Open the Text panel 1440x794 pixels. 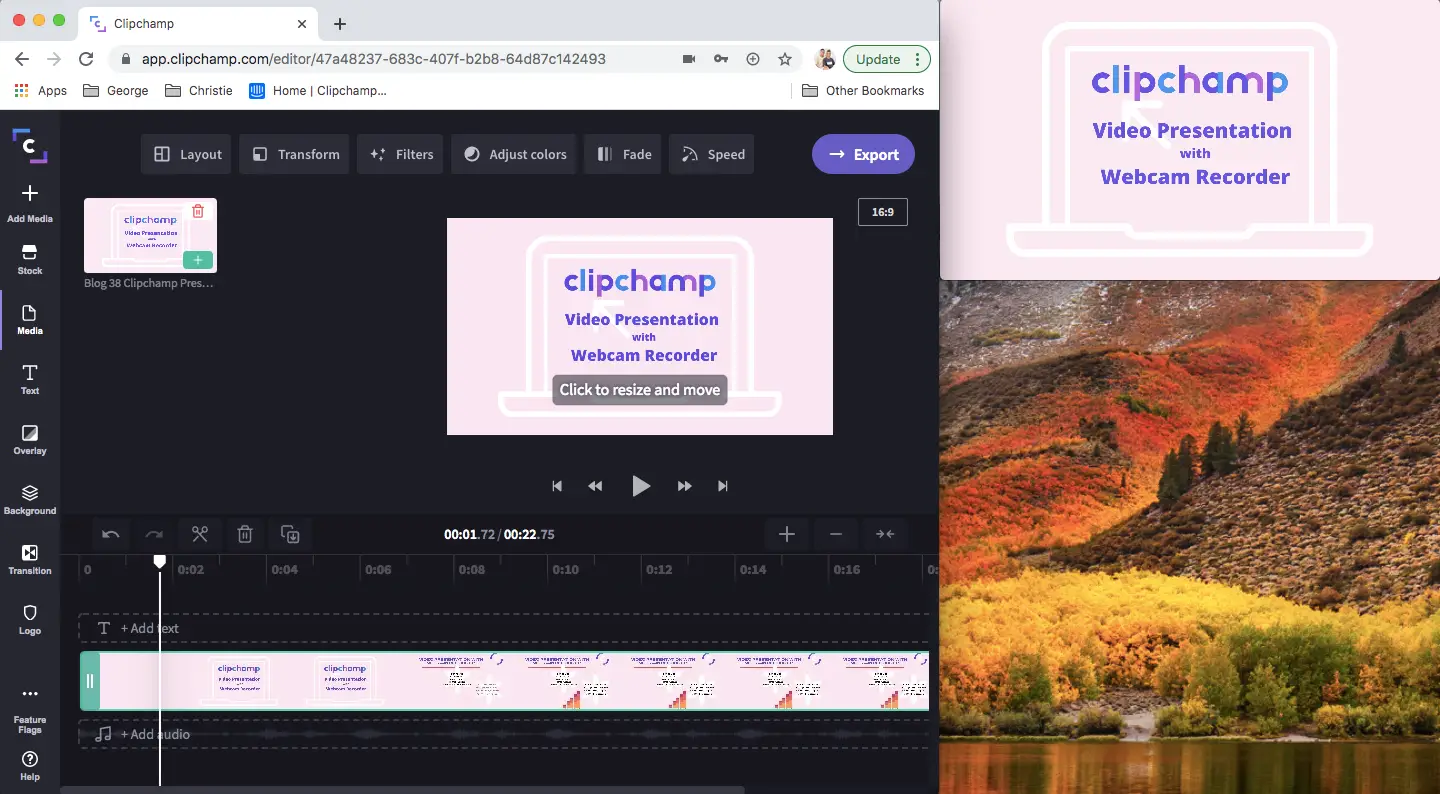pos(30,380)
